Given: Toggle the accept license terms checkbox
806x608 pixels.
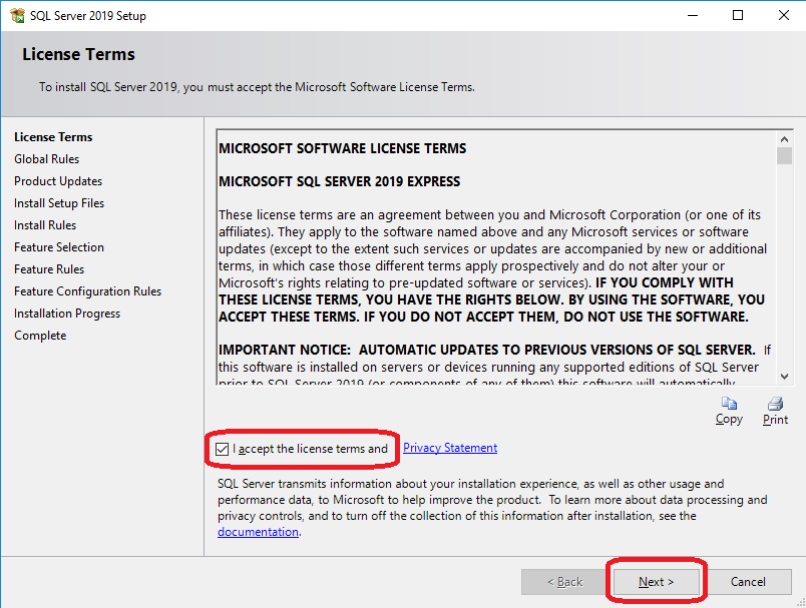Looking at the screenshot, I should click(x=222, y=449).
